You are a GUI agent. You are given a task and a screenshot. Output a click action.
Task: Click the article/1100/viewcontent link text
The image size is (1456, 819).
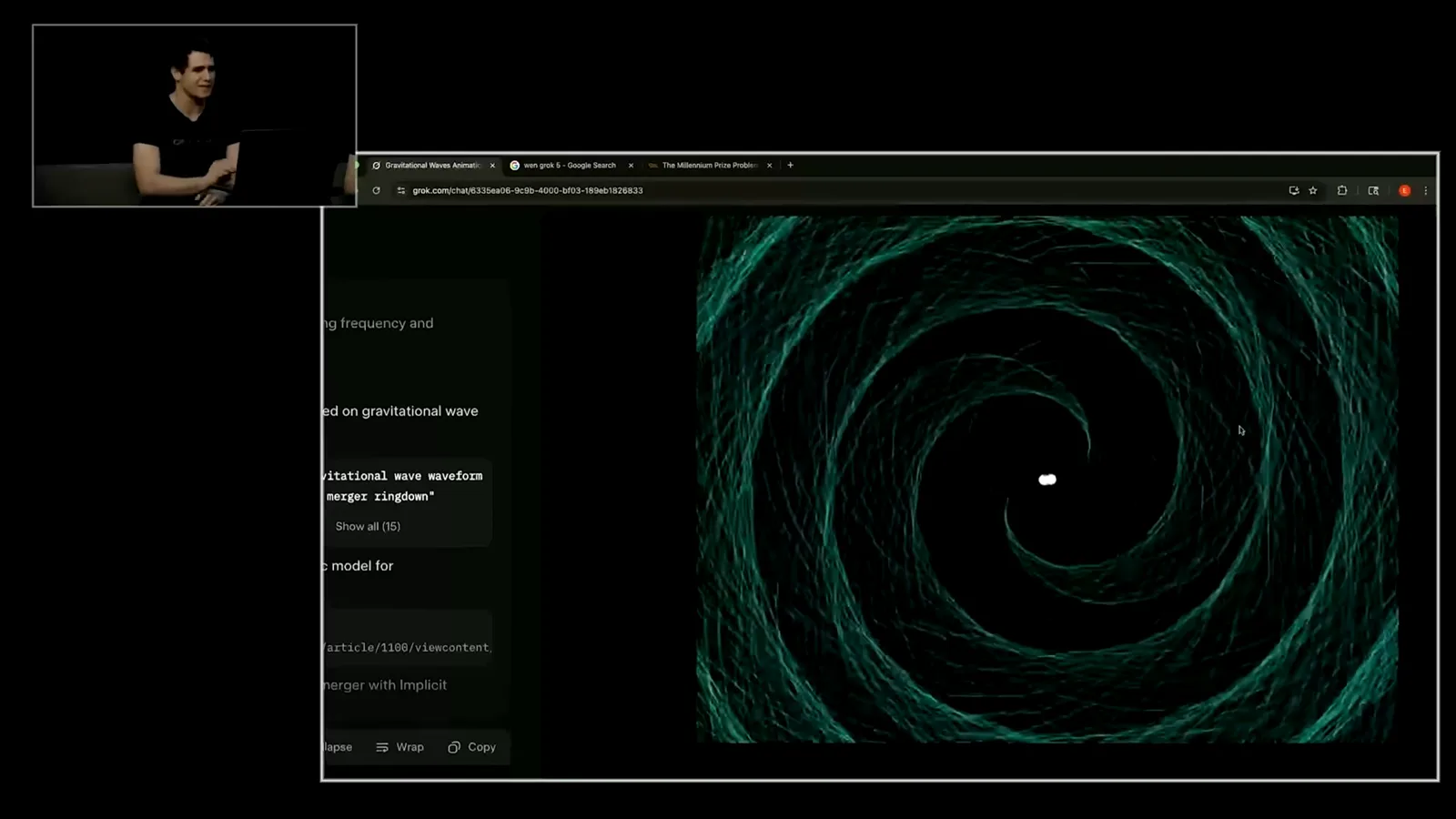[x=407, y=647]
